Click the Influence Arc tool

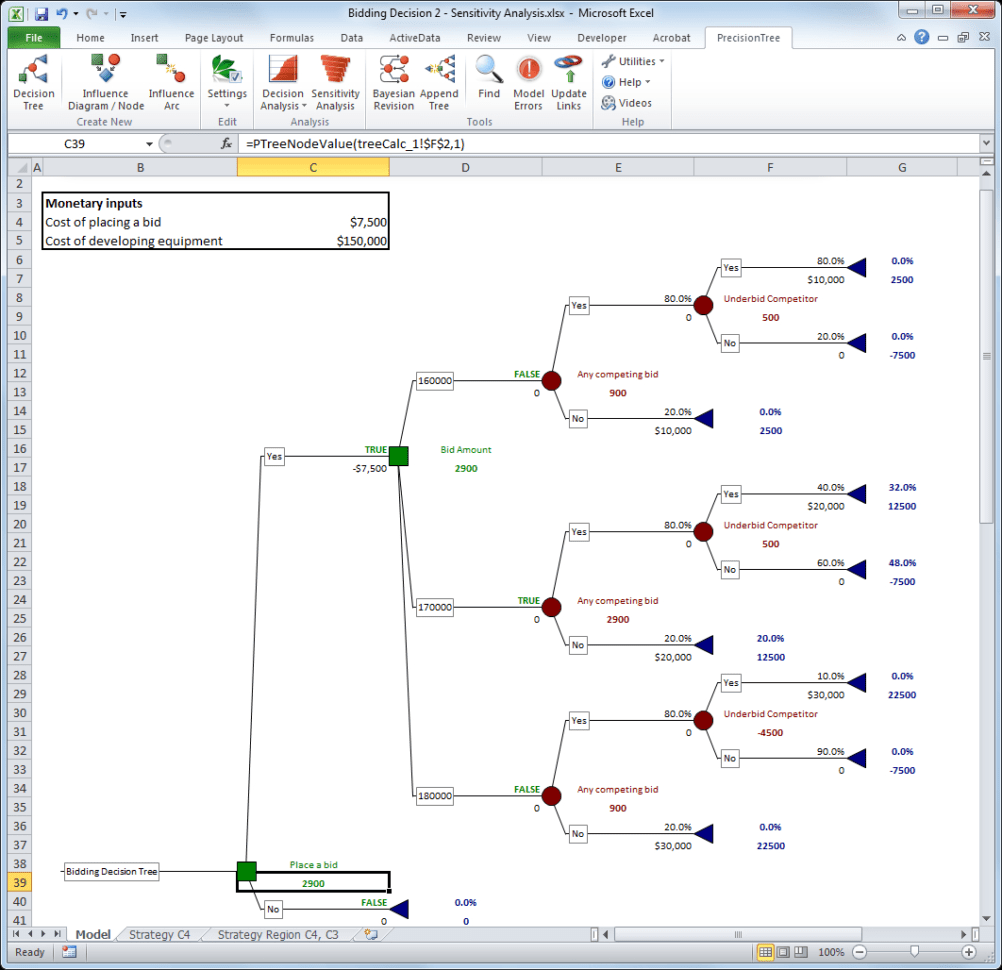(x=170, y=80)
